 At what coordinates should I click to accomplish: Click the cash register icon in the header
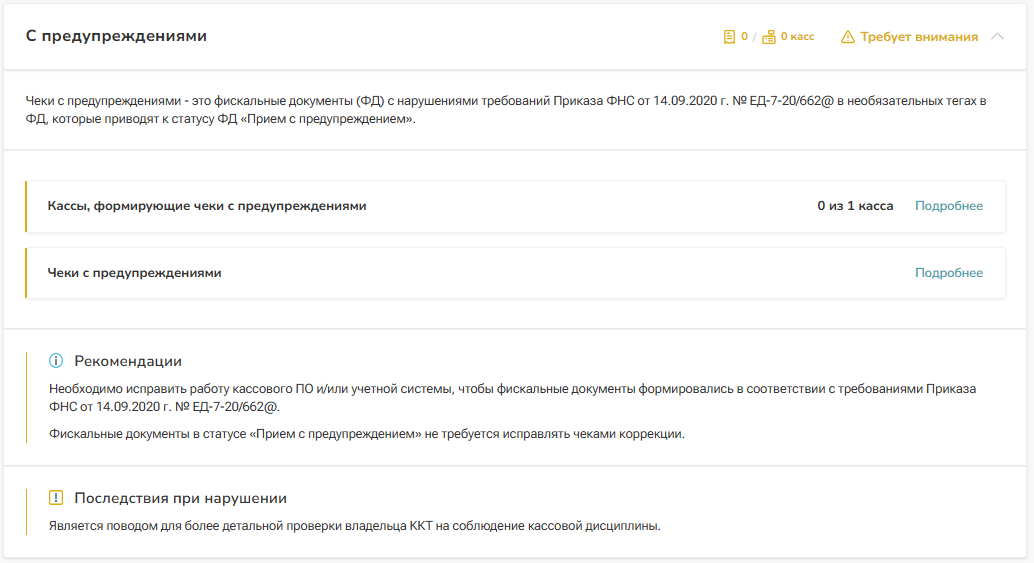click(x=769, y=37)
